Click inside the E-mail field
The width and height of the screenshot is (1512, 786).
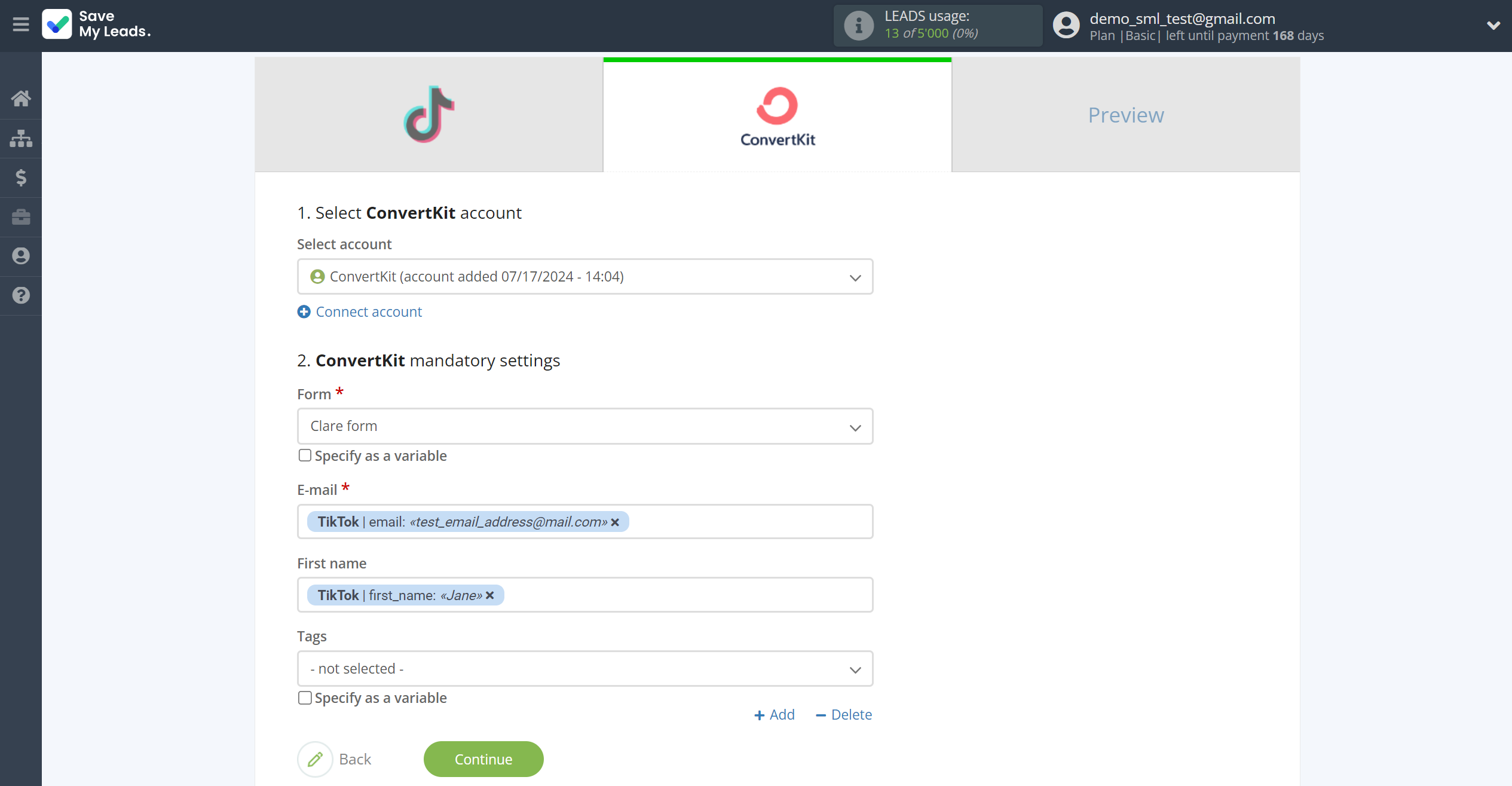pyautogui.click(x=585, y=522)
